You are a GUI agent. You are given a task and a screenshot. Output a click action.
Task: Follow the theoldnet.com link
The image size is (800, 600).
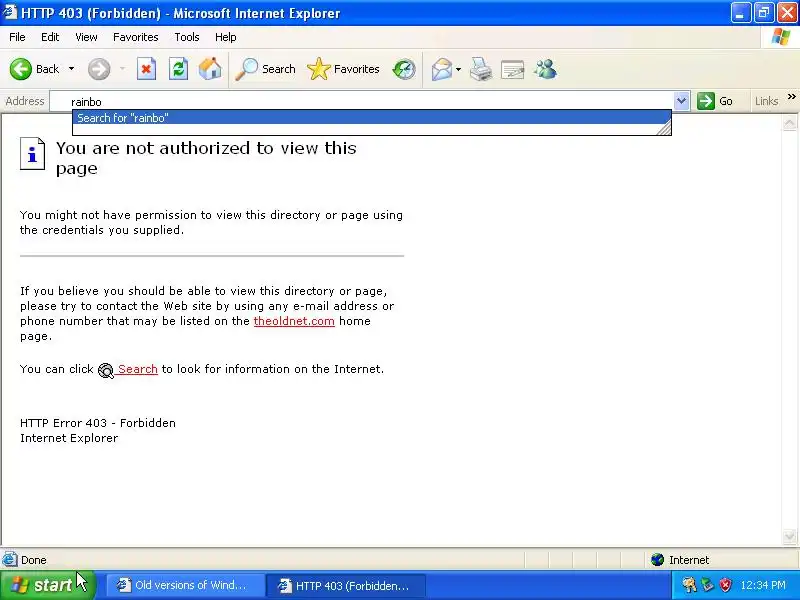(294, 321)
